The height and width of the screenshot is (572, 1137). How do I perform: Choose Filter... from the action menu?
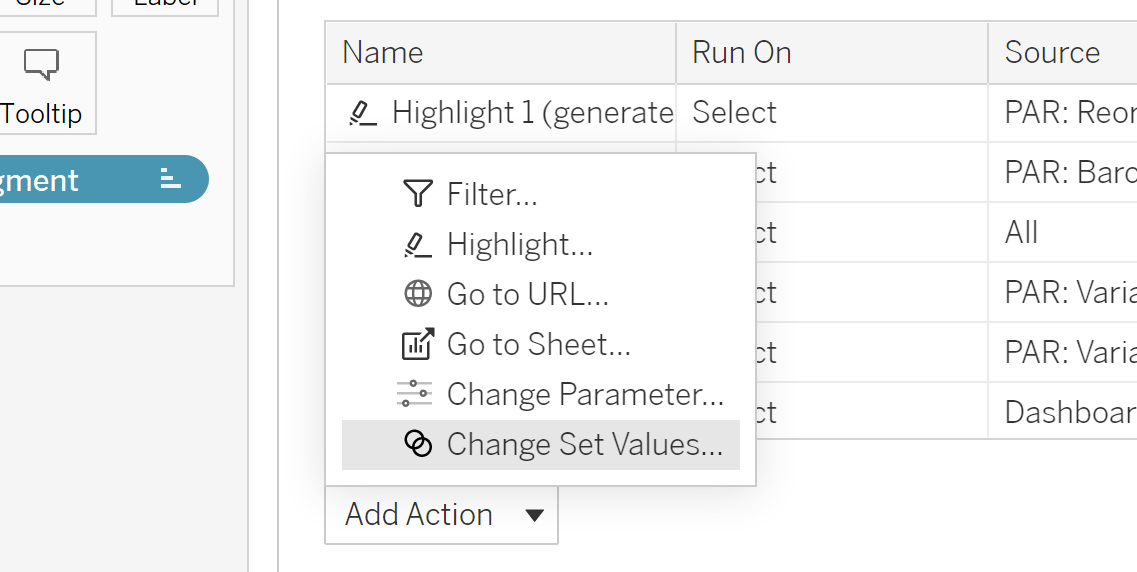tap(492, 194)
